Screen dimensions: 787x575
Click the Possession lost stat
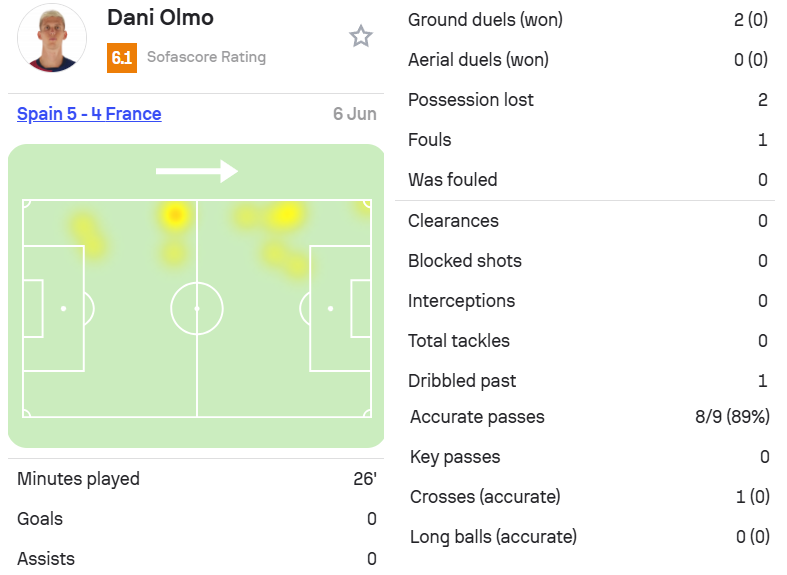pos(588,100)
